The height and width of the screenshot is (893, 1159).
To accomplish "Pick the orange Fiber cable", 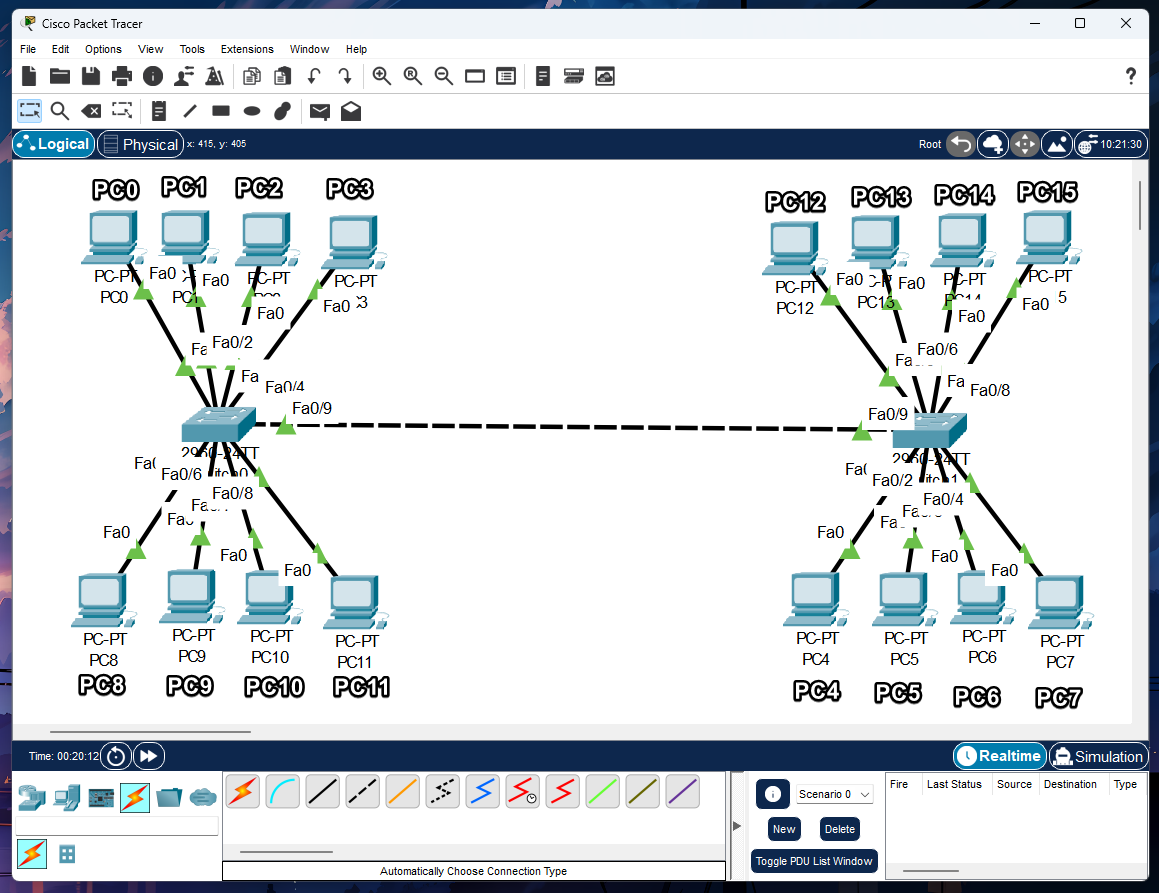I will 402,792.
